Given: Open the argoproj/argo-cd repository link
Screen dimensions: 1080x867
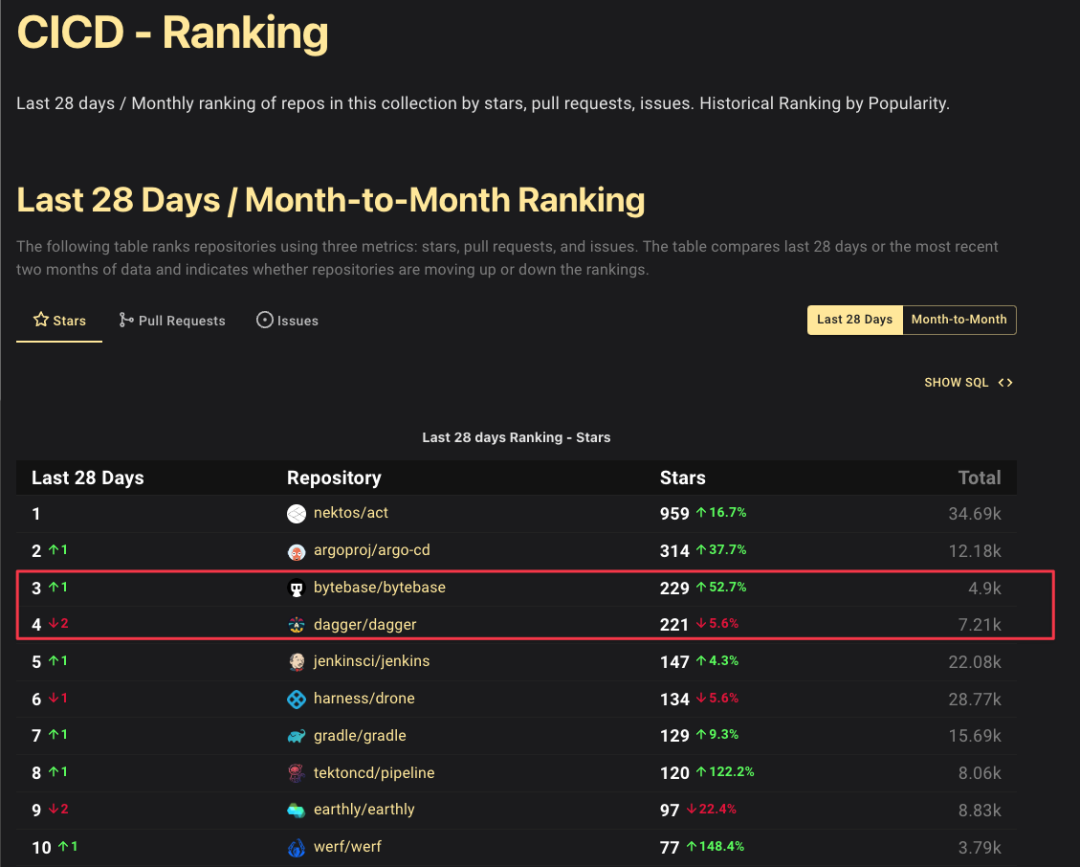Looking at the screenshot, I should pos(372,550).
